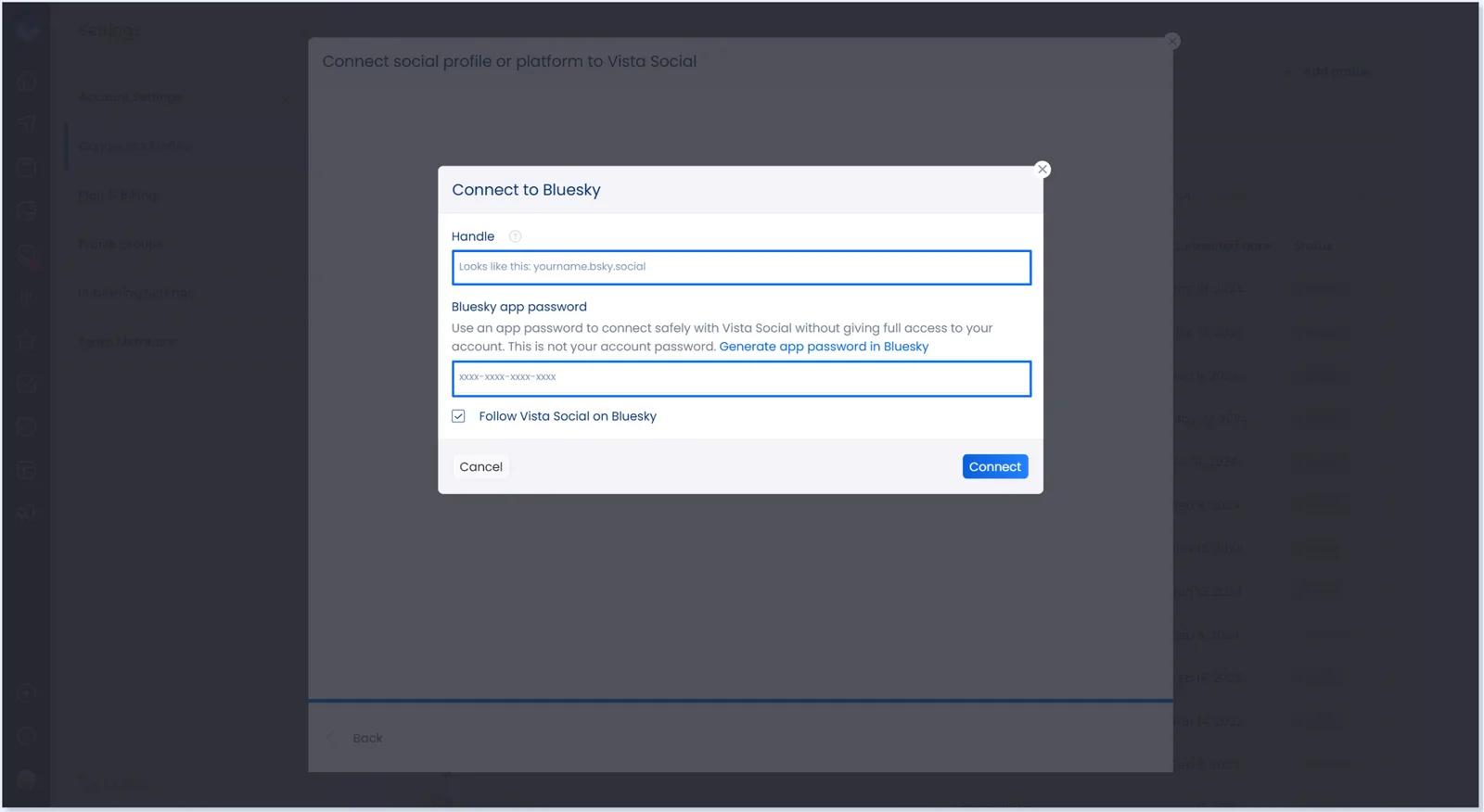
Task: Select the megaphone icon in left sidebar
Action: point(27,513)
